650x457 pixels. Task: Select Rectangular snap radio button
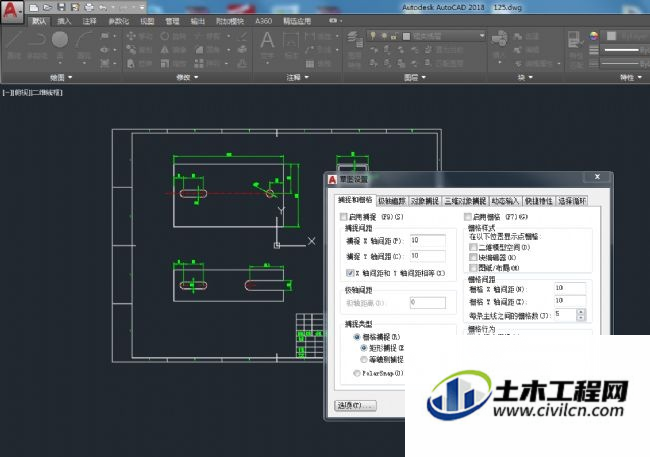pos(364,348)
